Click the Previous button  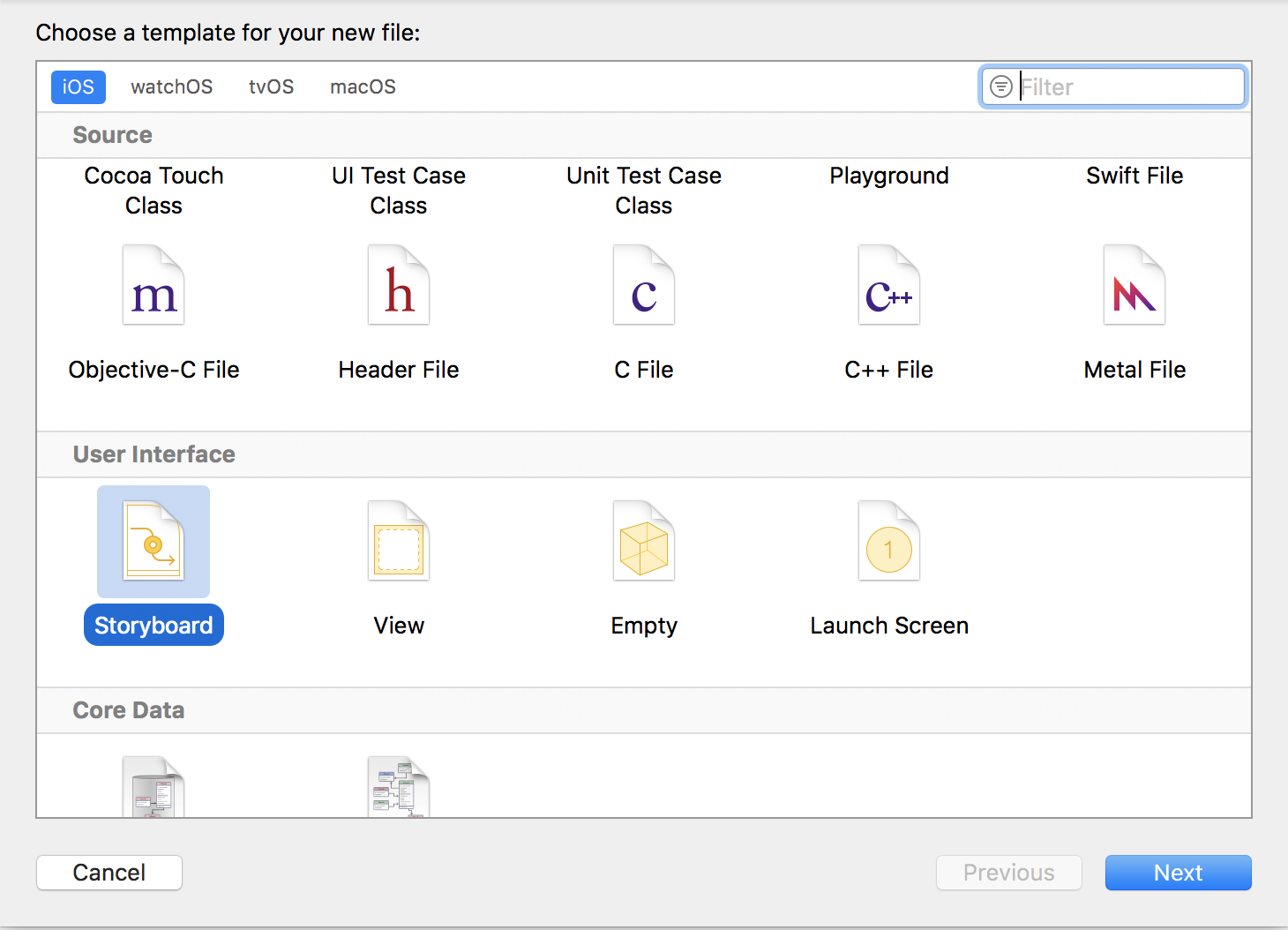coord(1009,873)
